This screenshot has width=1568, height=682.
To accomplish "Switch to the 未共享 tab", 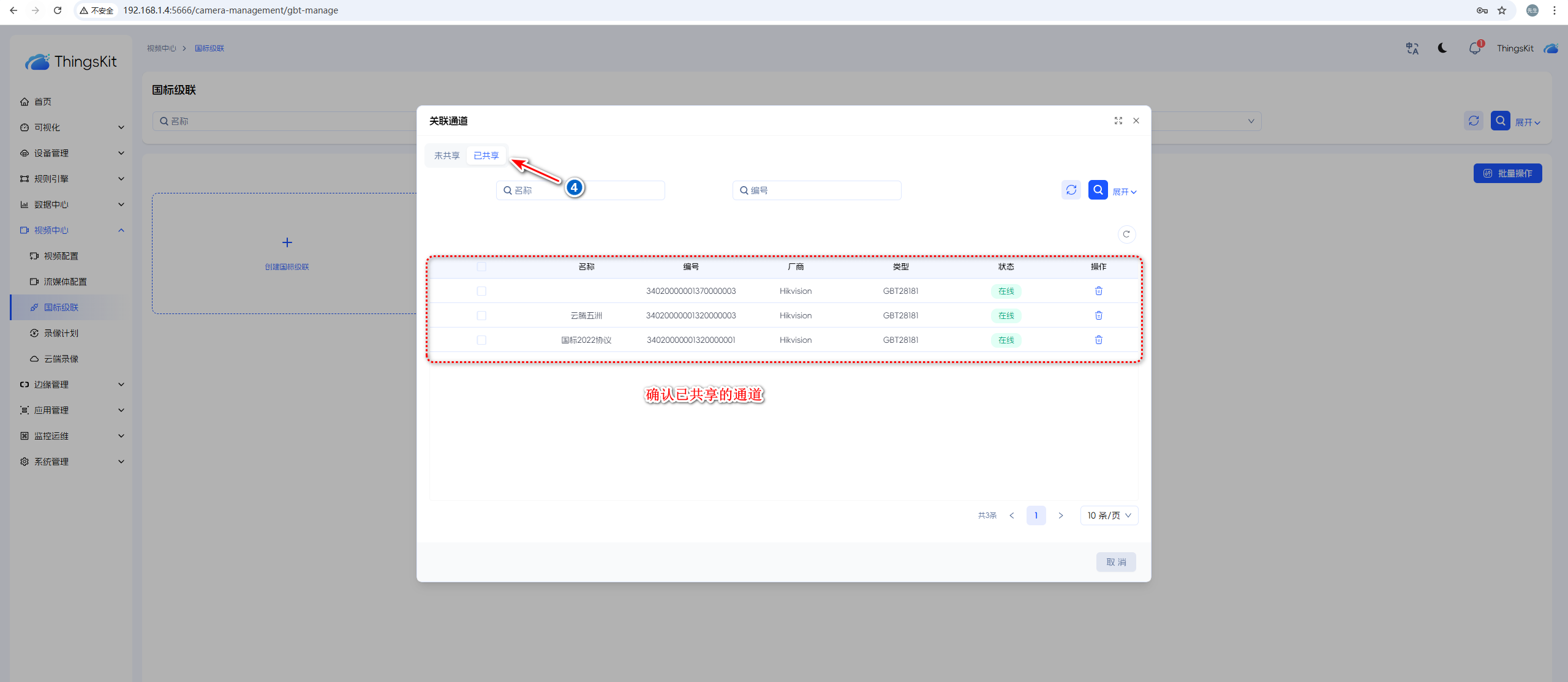I will tap(447, 156).
